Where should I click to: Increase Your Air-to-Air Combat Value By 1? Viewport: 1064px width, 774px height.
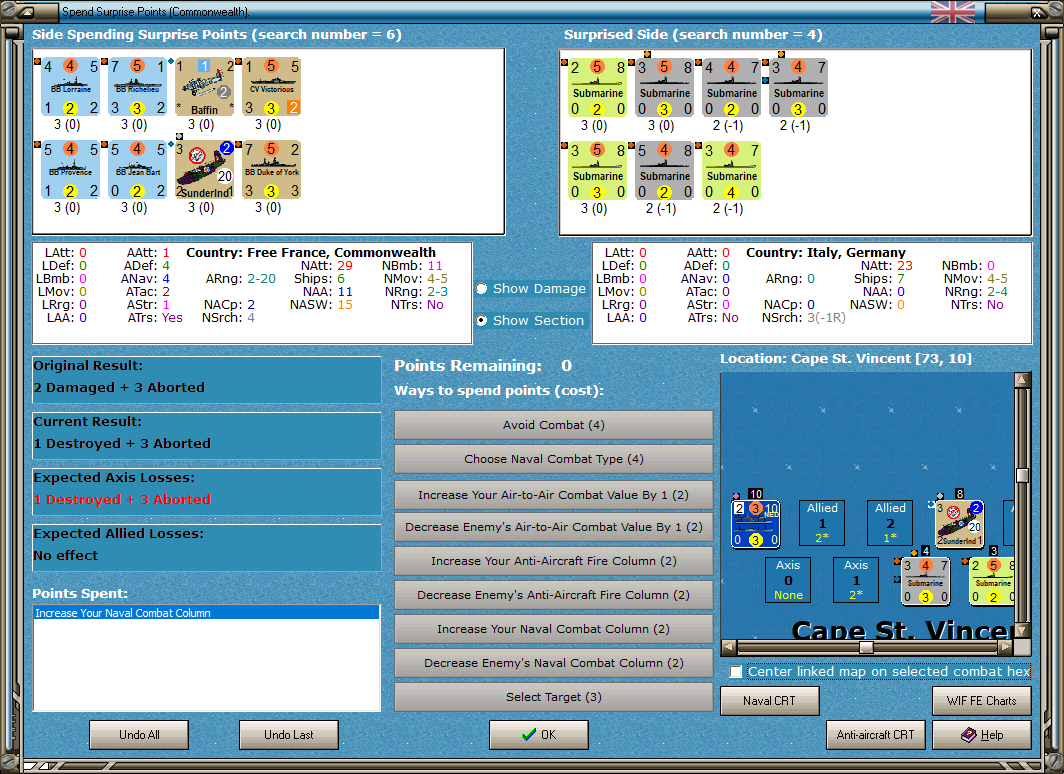click(x=554, y=495)
